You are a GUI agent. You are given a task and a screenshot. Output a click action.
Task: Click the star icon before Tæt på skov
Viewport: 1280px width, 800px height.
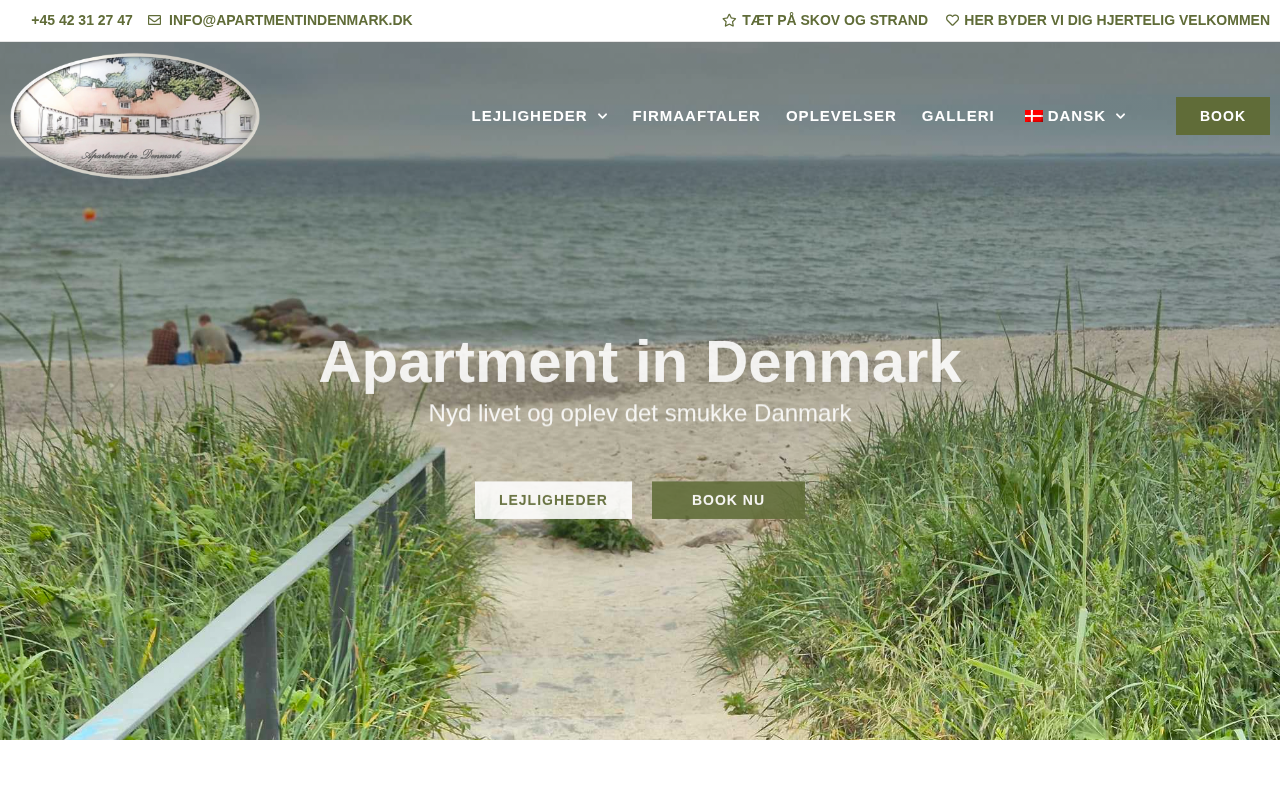[x=729, y=20]
